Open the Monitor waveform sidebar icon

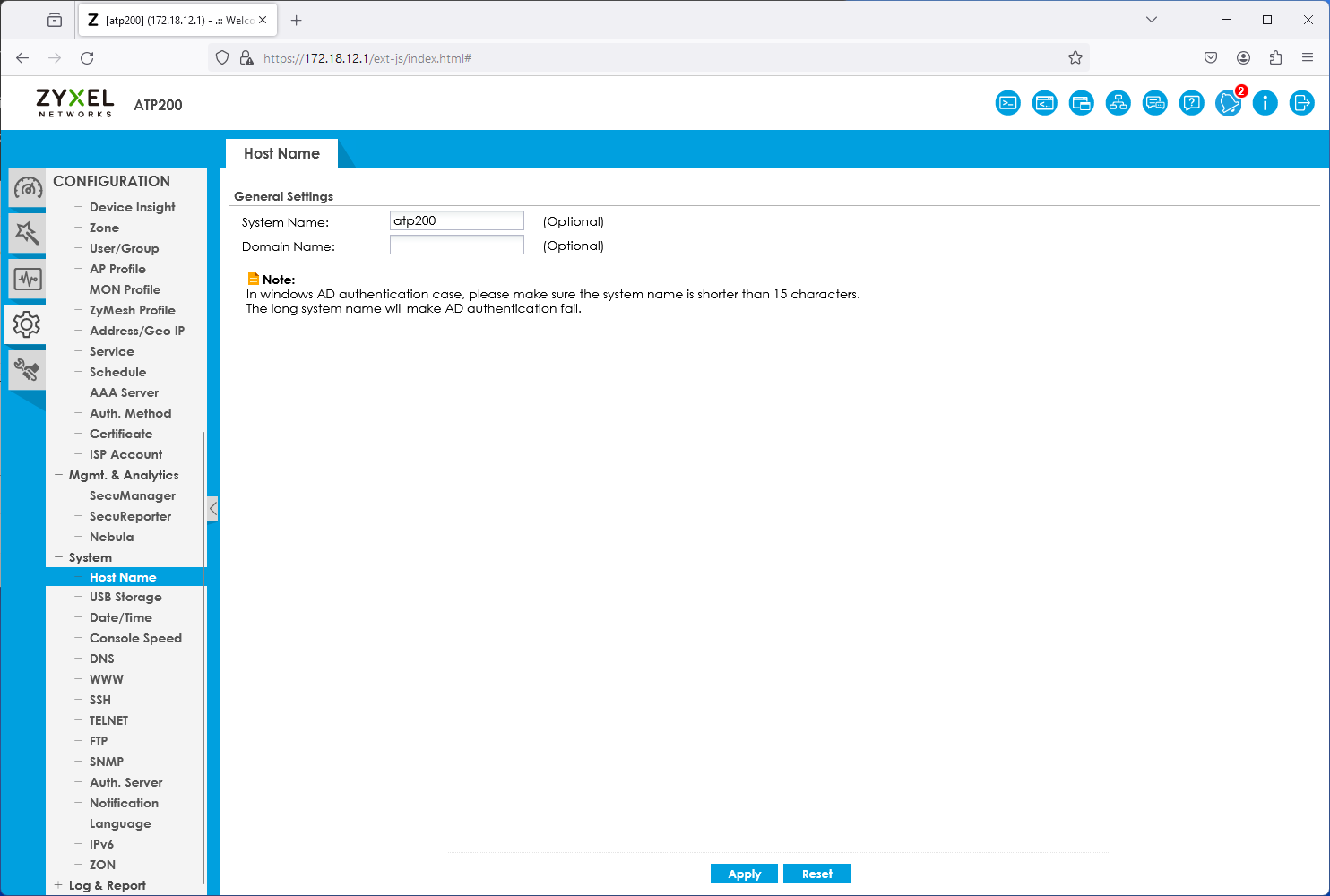coord(28,280)
